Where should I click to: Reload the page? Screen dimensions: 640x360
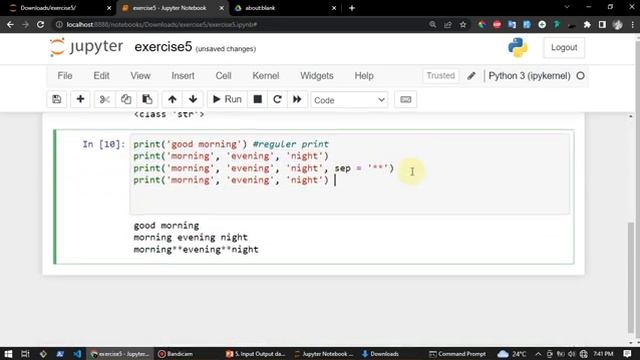click(40, 24)
